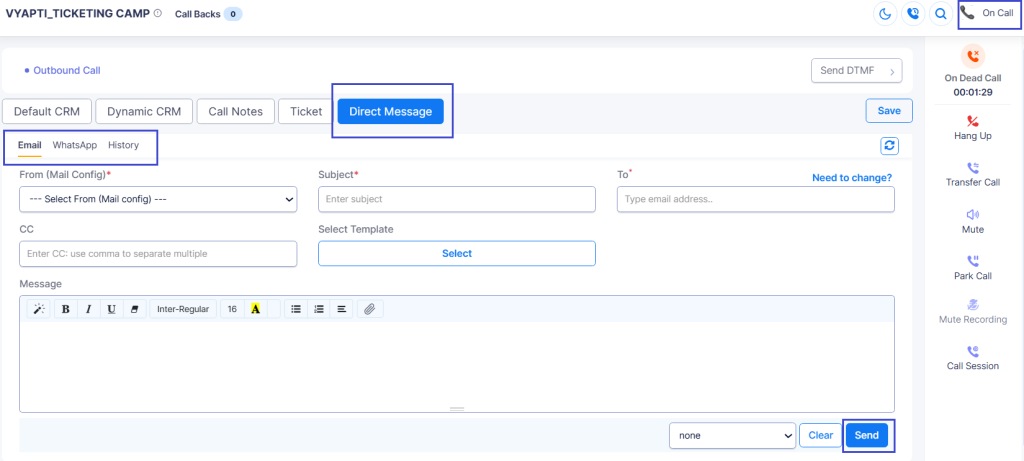Open Call Session option
1024x461 pixels.
[973, 358]
